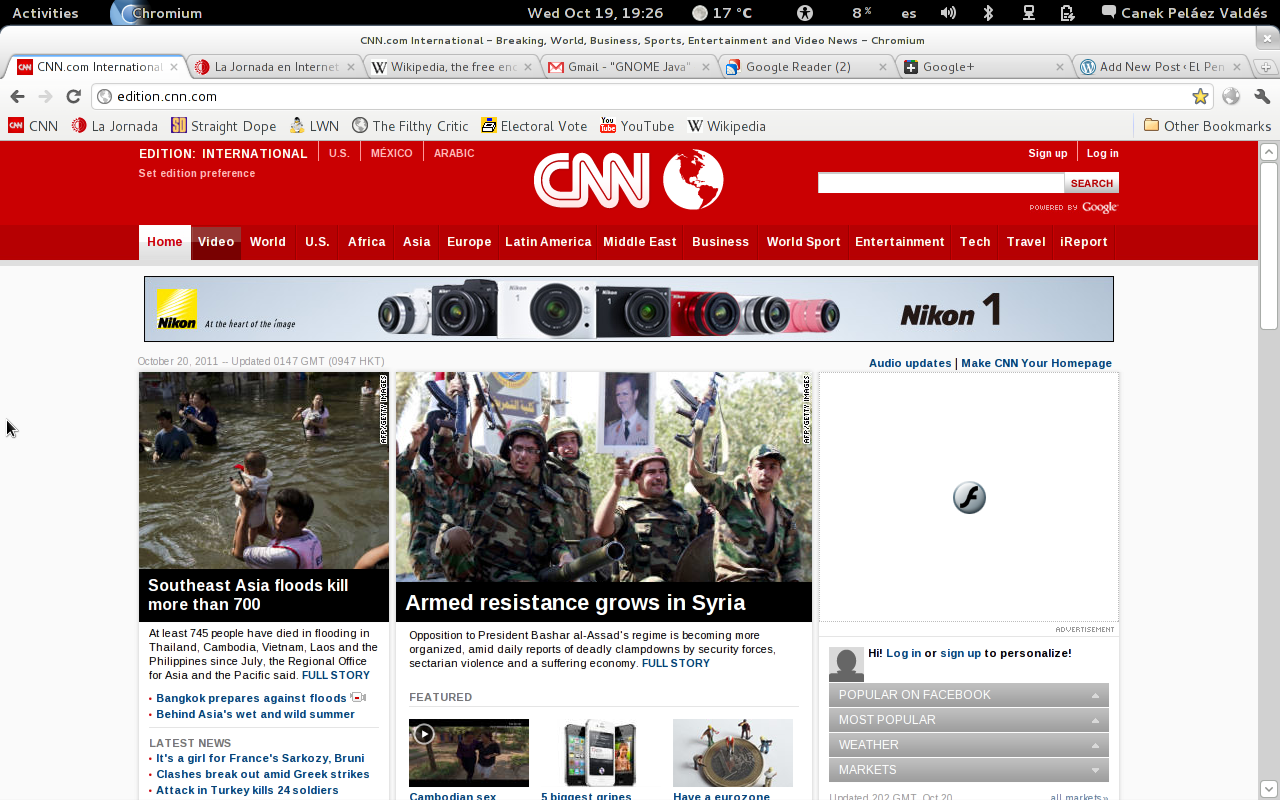Open 'Attack in Turkey kills 24 soldiers'
Viewport: 1280px width, 800px height.
[x=247, y=790]
